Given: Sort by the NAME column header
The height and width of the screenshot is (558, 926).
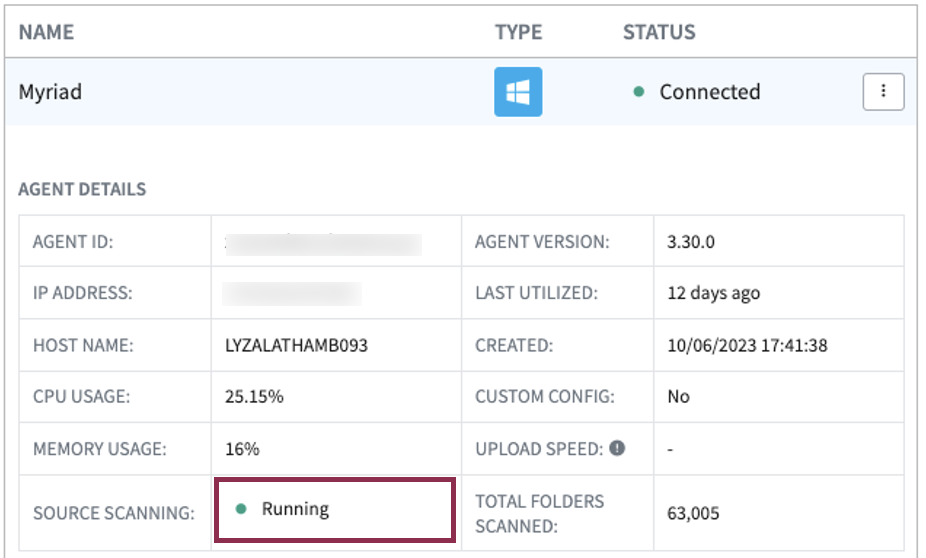Looking at the screenshot, I should (x=46, y=32).
